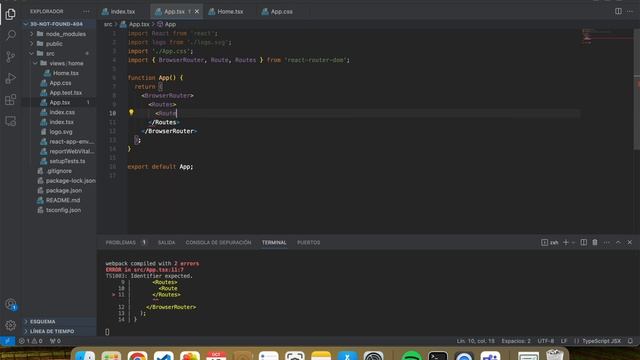Open Spotify from the dock
The width and height of the screenshot is (640, 360).
(411, 356)
